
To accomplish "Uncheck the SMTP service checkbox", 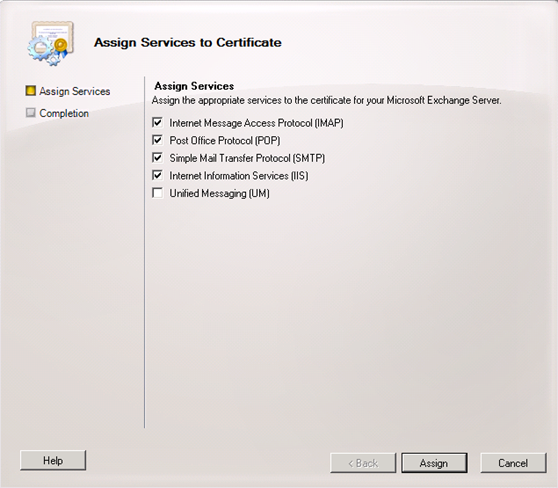I will [x=157, y=158].
